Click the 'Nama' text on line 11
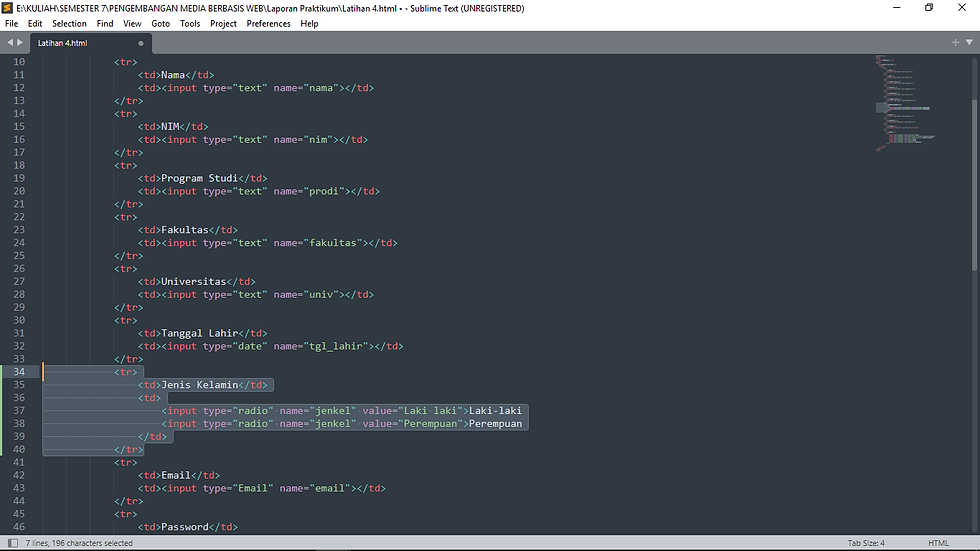 [173, 75]
